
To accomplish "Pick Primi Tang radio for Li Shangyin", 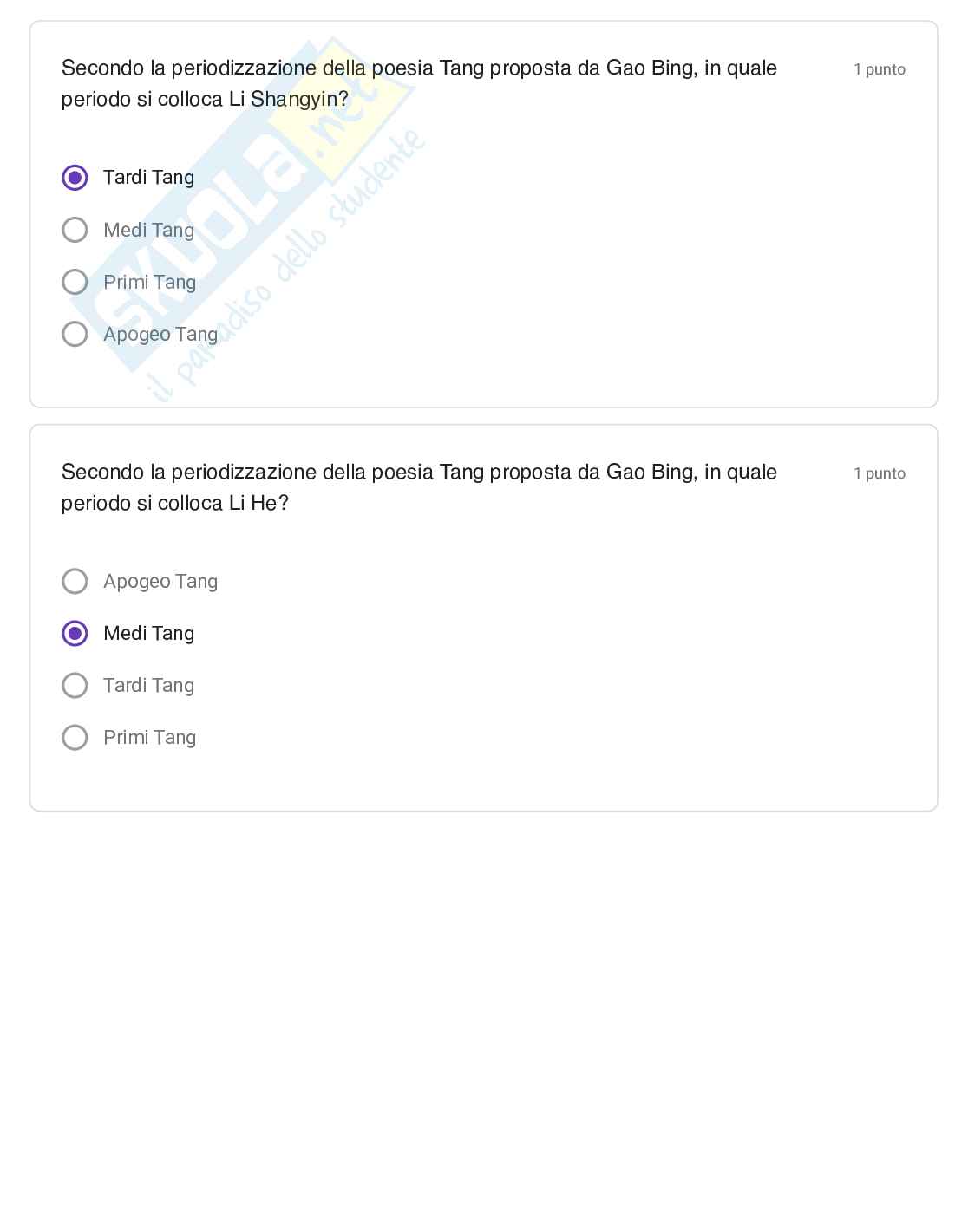I will point(75,282).
